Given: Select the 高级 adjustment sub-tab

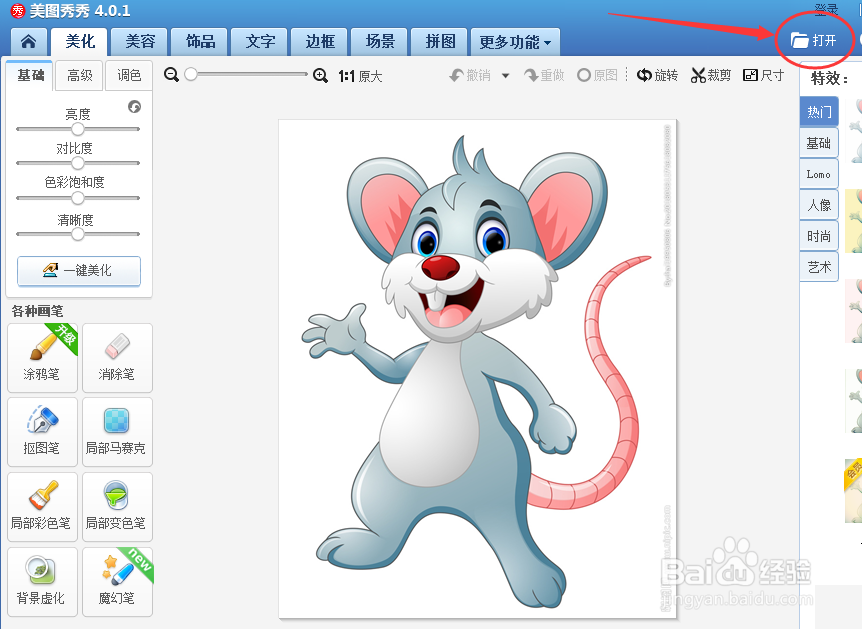Looking at the screenshot, I should click(80, 75).
